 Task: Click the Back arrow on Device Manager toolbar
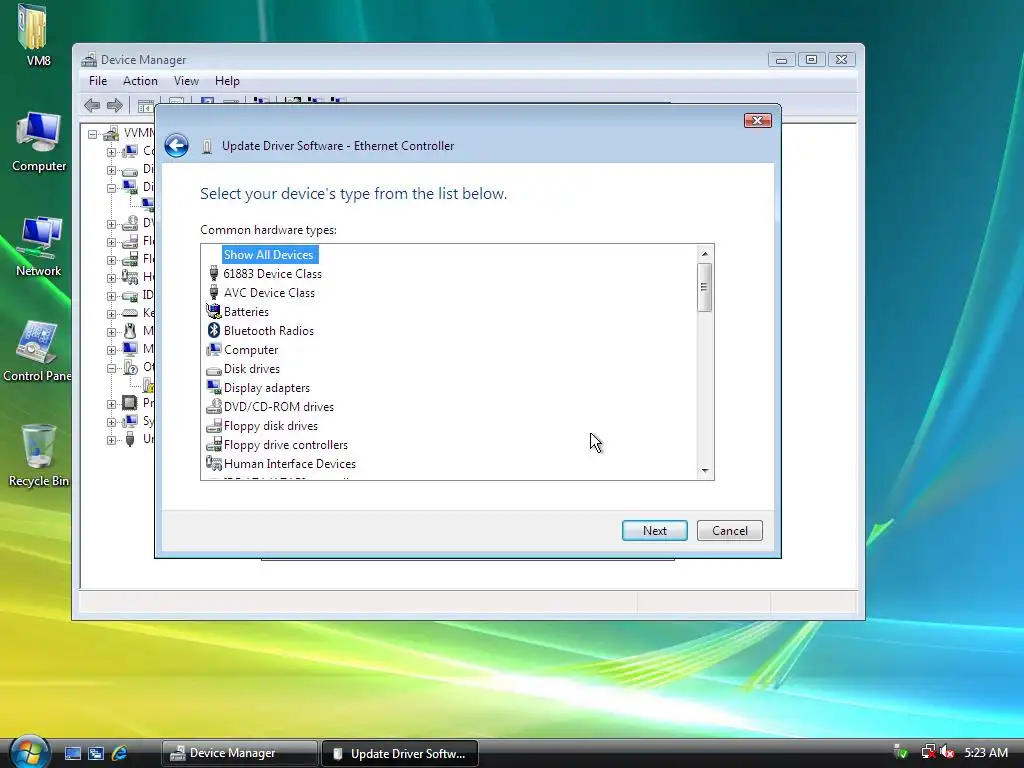[x=92, y=105]
